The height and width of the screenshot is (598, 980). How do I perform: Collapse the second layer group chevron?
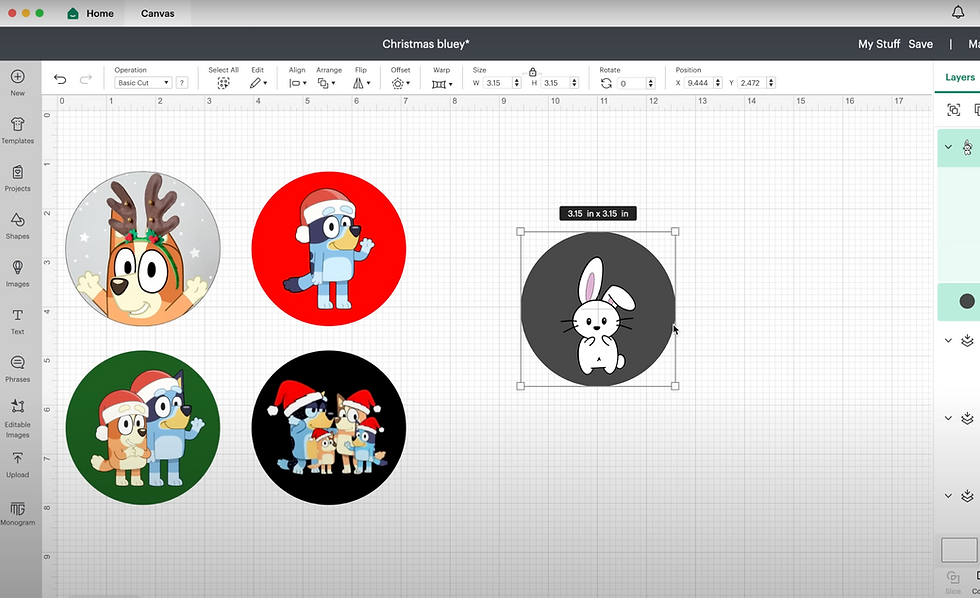(x=948, y=341)
